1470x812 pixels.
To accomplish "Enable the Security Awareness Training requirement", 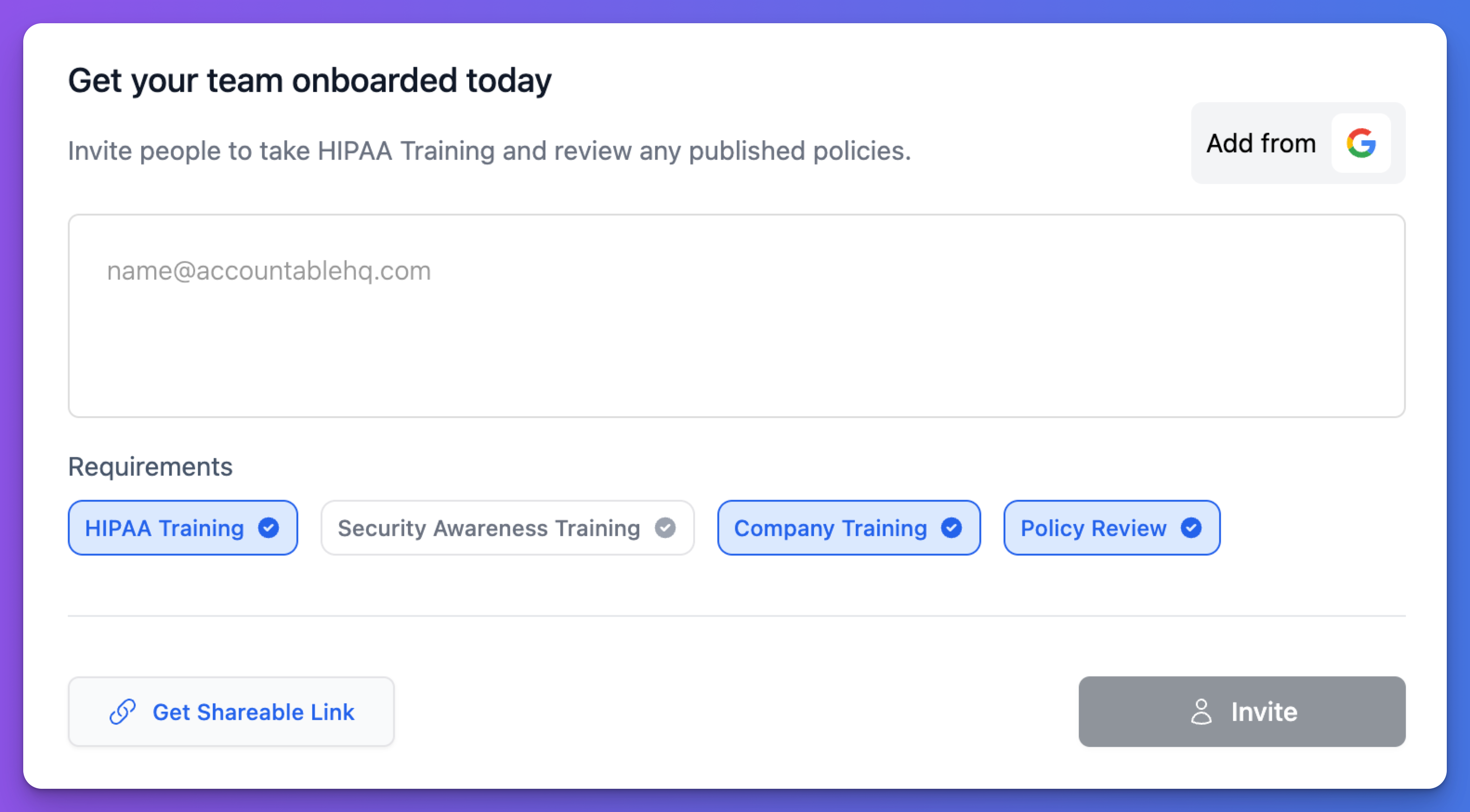I will (507, 528).
